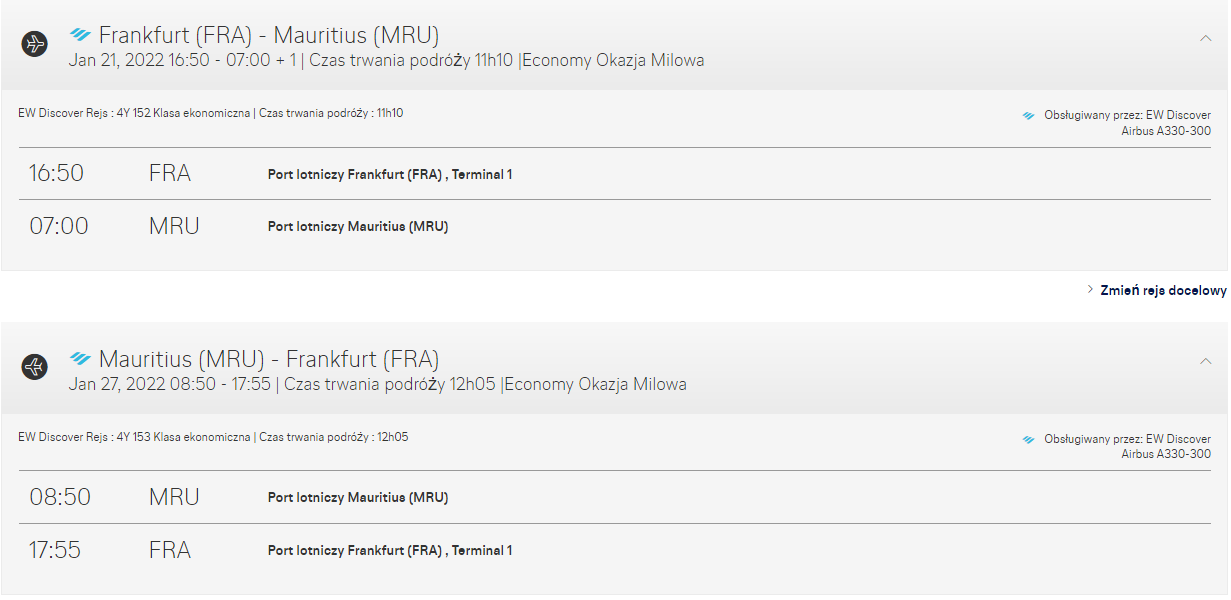Screen dimensions: 1231x600
Task: Click flight number 4Y 152 info line
Action: pyautogui.click(x=211, y=113)
